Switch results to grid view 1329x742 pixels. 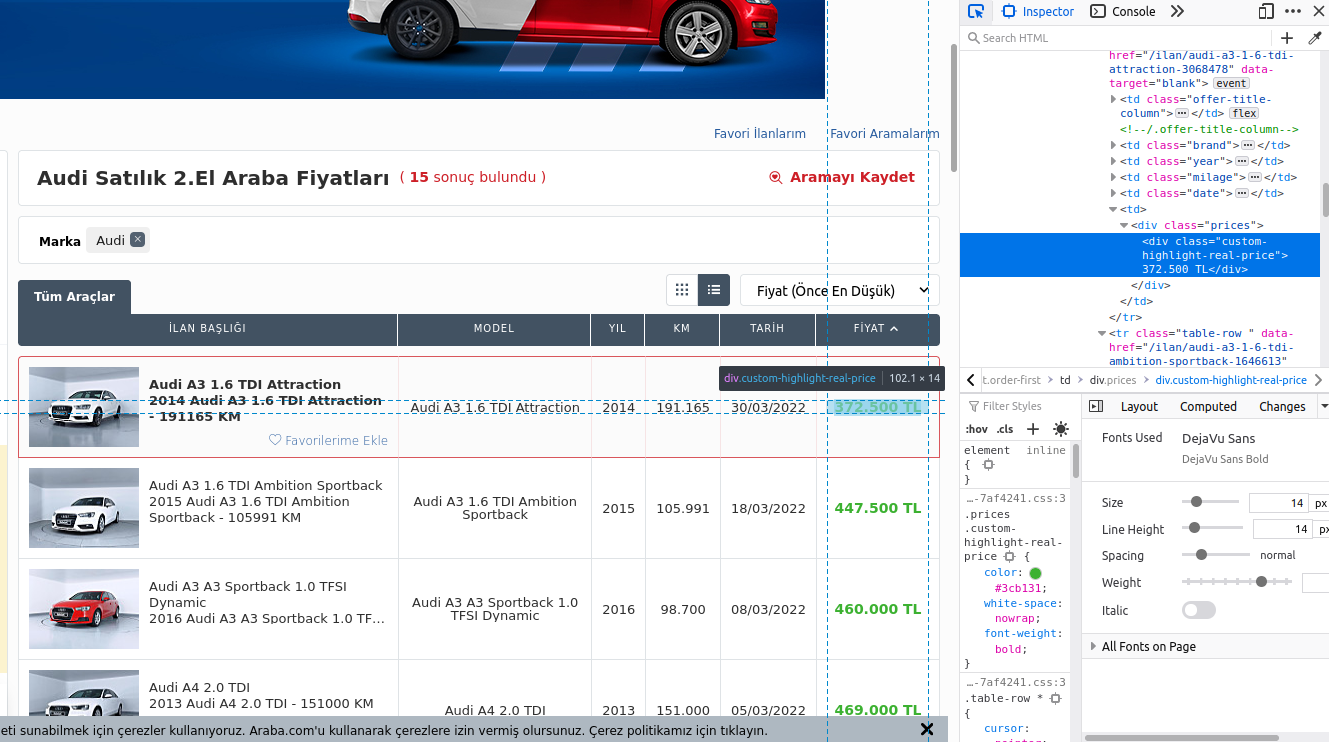(x=682, y=290)
